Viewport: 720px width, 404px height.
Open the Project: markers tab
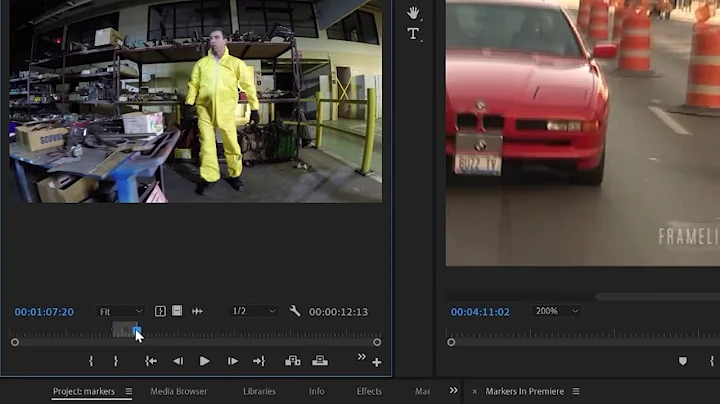point(84,392)
